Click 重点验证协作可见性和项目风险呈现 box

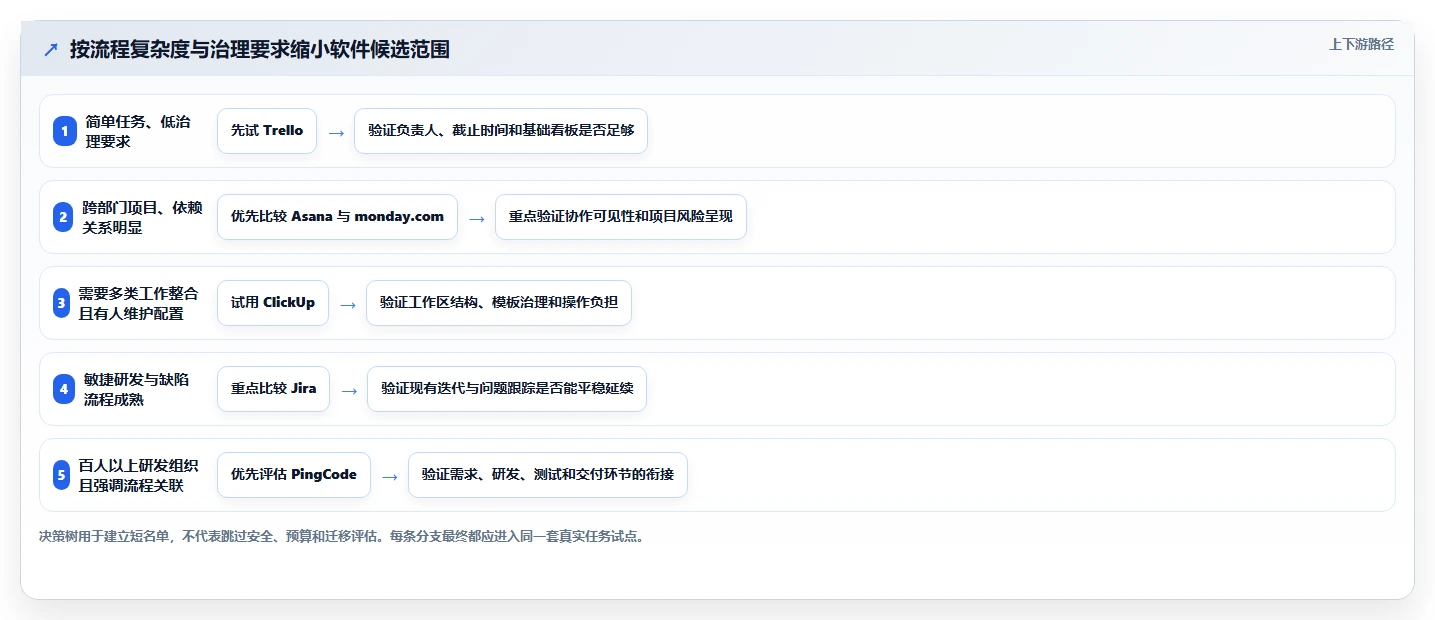click(621, 217)
